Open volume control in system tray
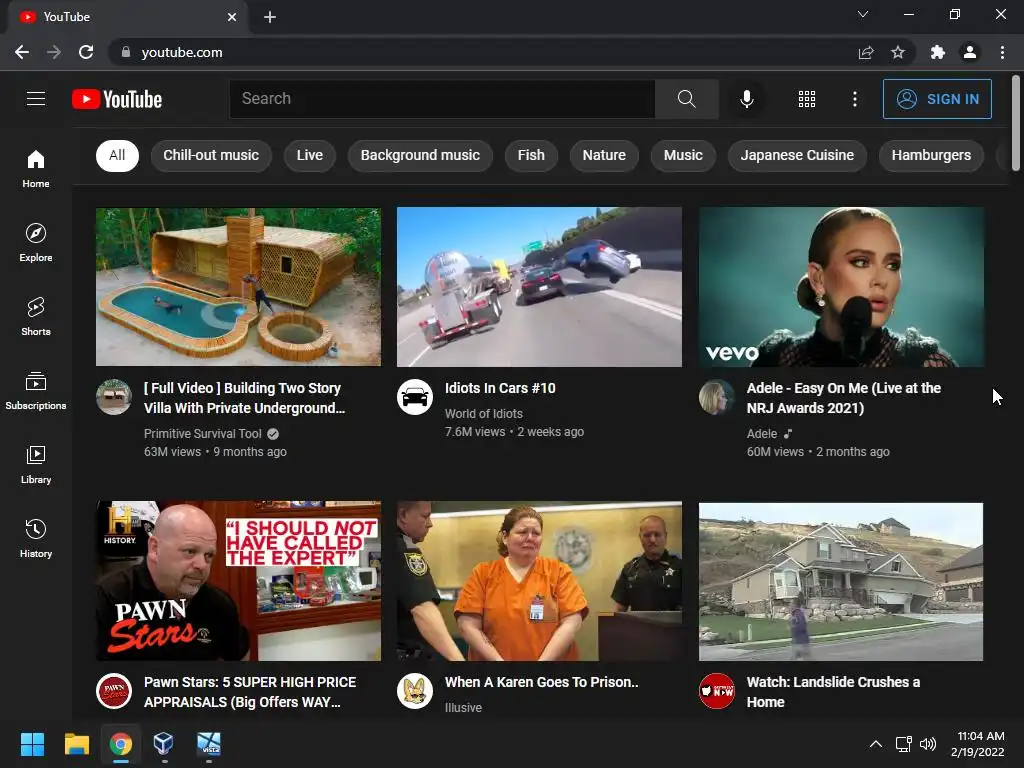 927,744
